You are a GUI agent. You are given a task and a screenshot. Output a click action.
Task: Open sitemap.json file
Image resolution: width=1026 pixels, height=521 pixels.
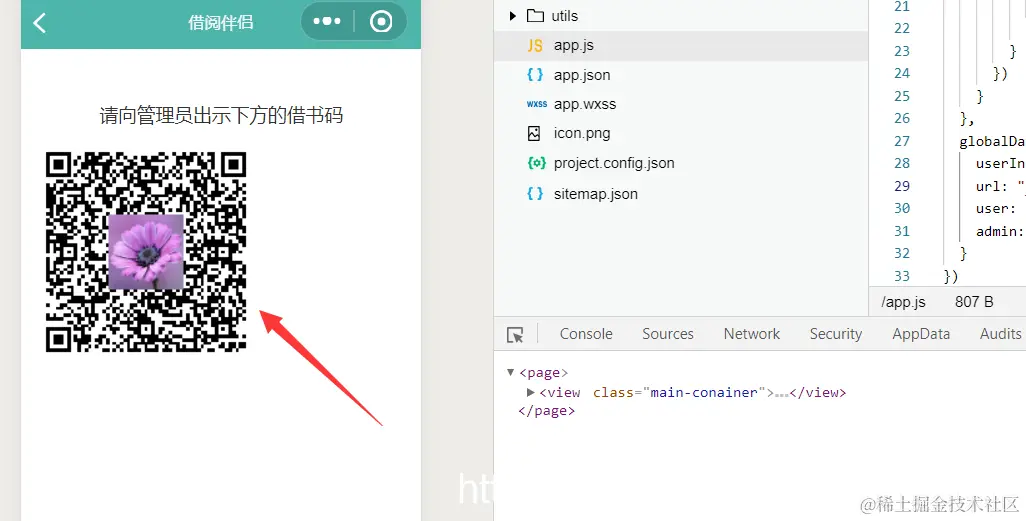[x=595, y=194]
